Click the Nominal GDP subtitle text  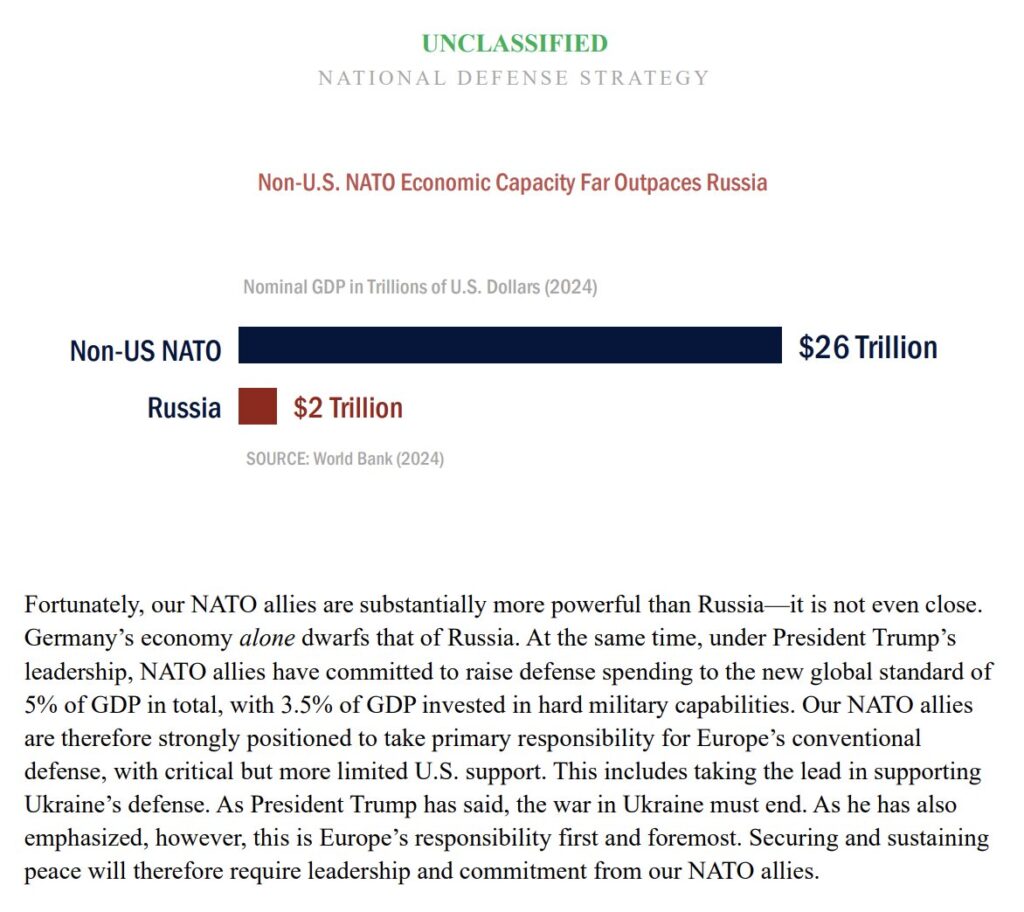(x=420, y=287)
